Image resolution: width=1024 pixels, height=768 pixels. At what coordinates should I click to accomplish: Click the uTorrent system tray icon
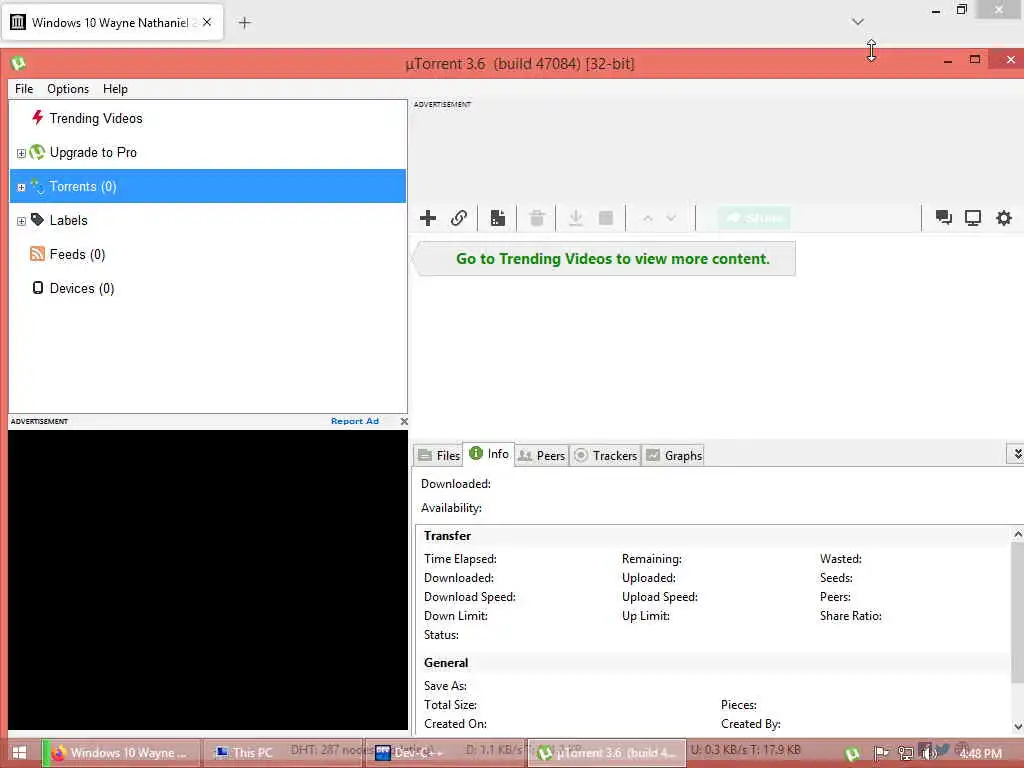click(x=852, y=754)
